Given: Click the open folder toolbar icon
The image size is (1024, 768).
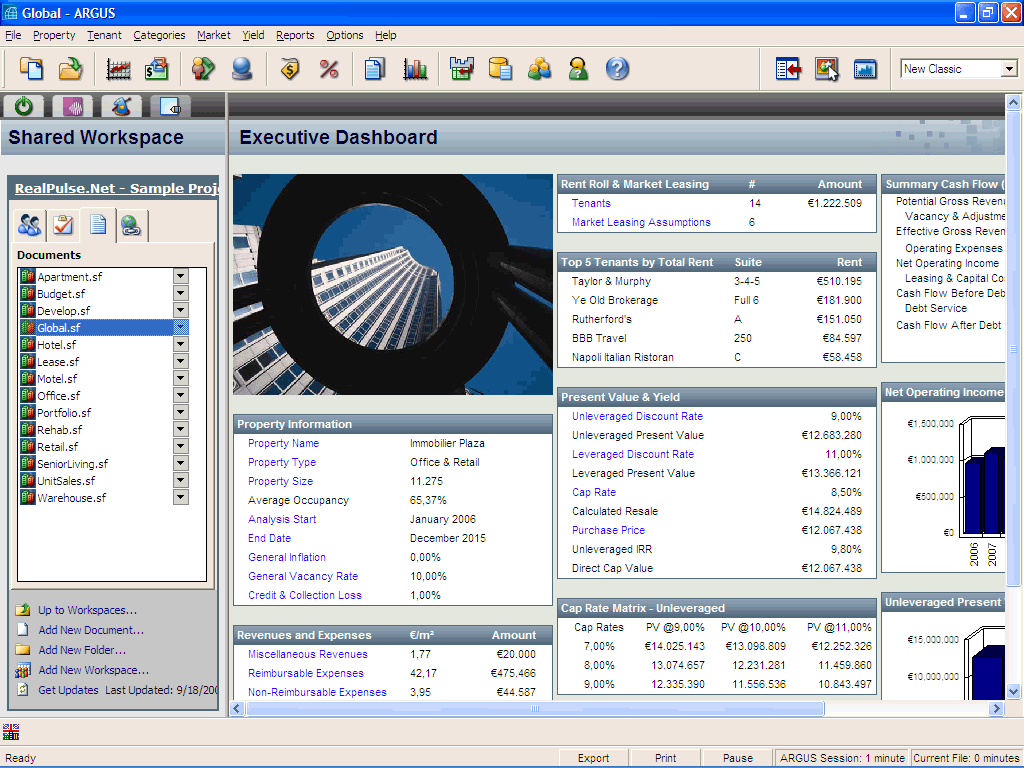Looking at the screenshot, I should pyautogui.click(x=70, y=69).
